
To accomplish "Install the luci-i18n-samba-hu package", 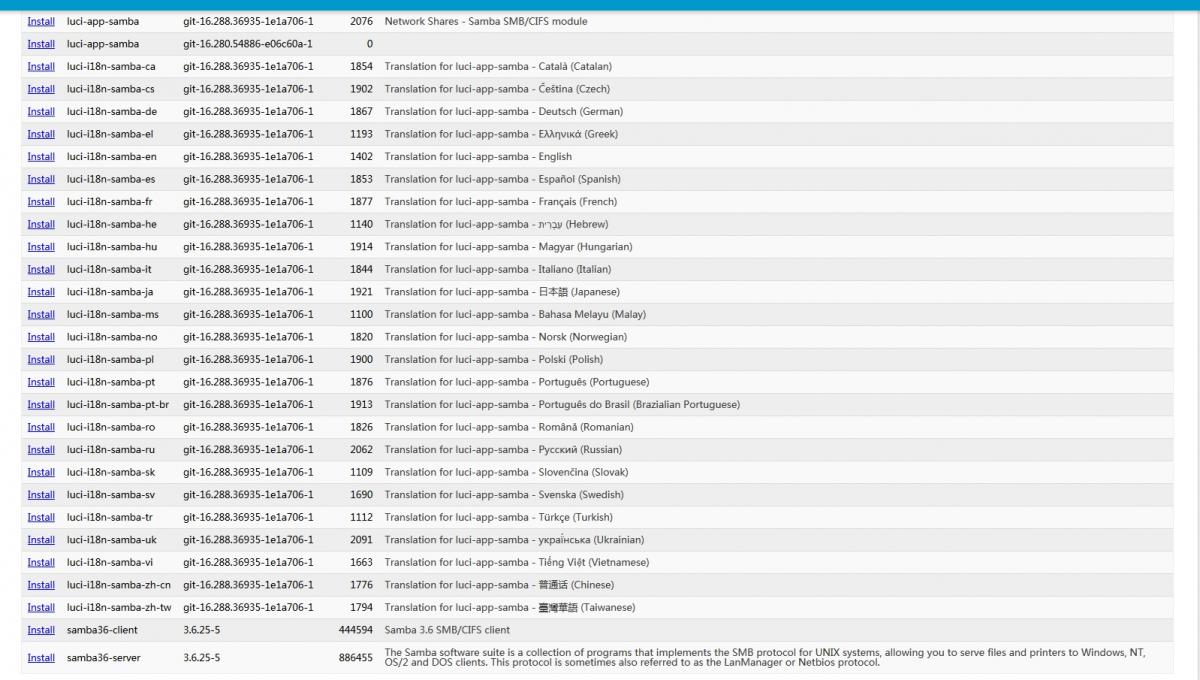I will click(41, 246).
